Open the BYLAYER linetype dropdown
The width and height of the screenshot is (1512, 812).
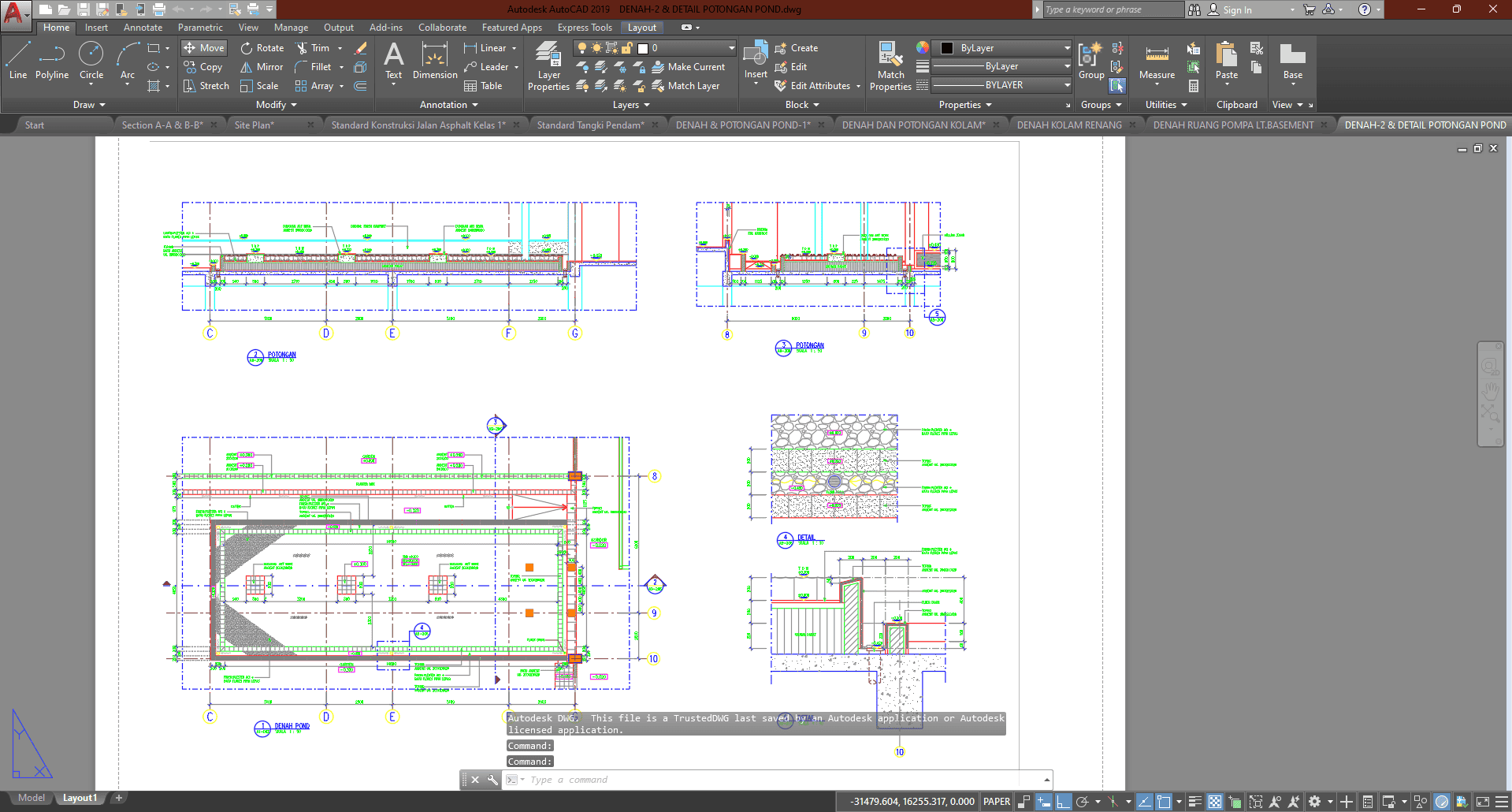1002,85
